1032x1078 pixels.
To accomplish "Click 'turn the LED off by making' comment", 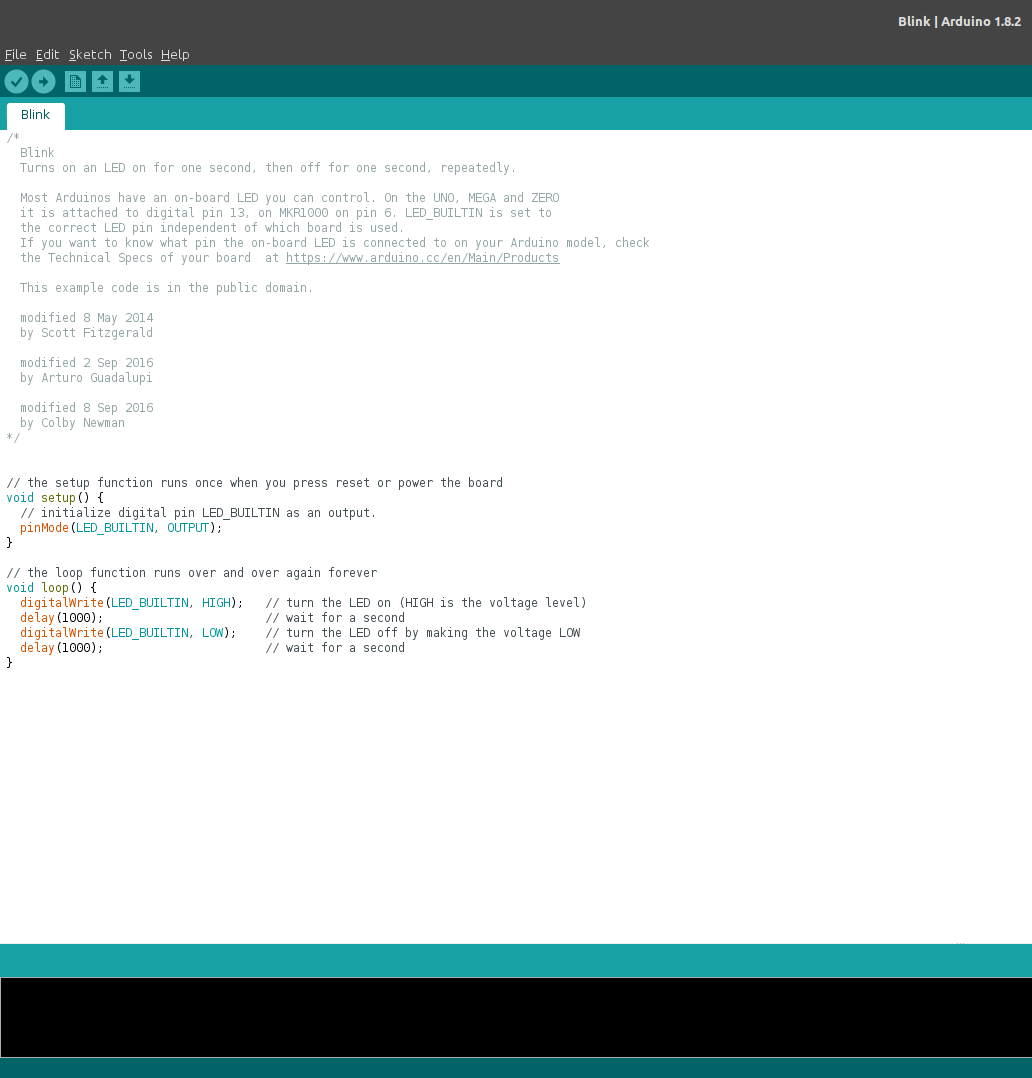I will click(x=423, y=633).
